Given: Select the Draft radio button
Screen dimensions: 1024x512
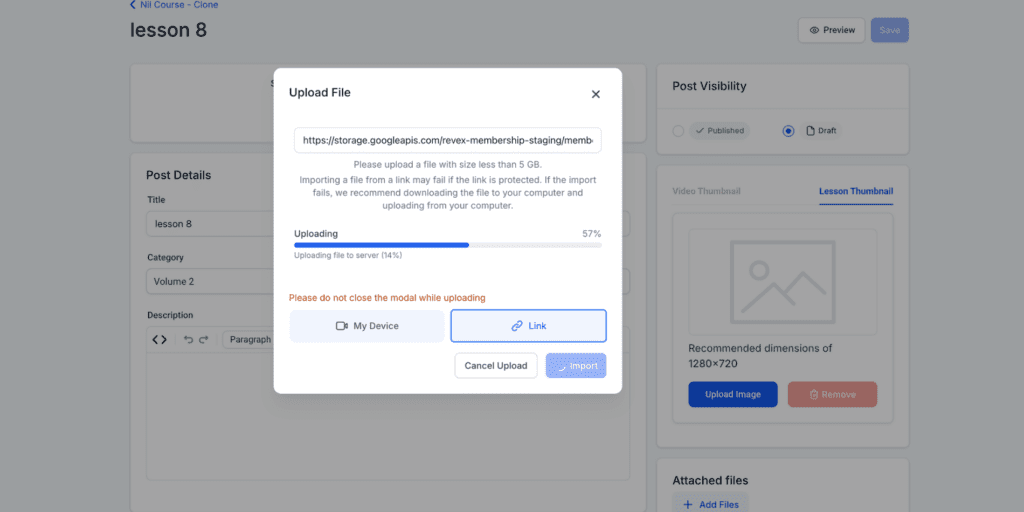Looking at the screenshot, I should coord(788,131).
